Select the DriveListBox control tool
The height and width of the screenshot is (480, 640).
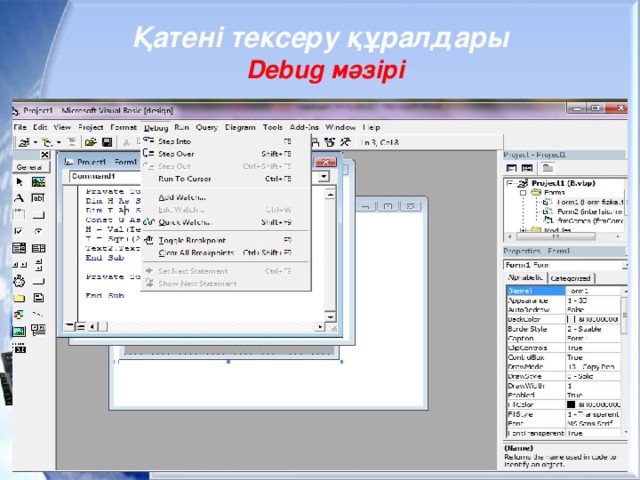click(x=38, y=281)
